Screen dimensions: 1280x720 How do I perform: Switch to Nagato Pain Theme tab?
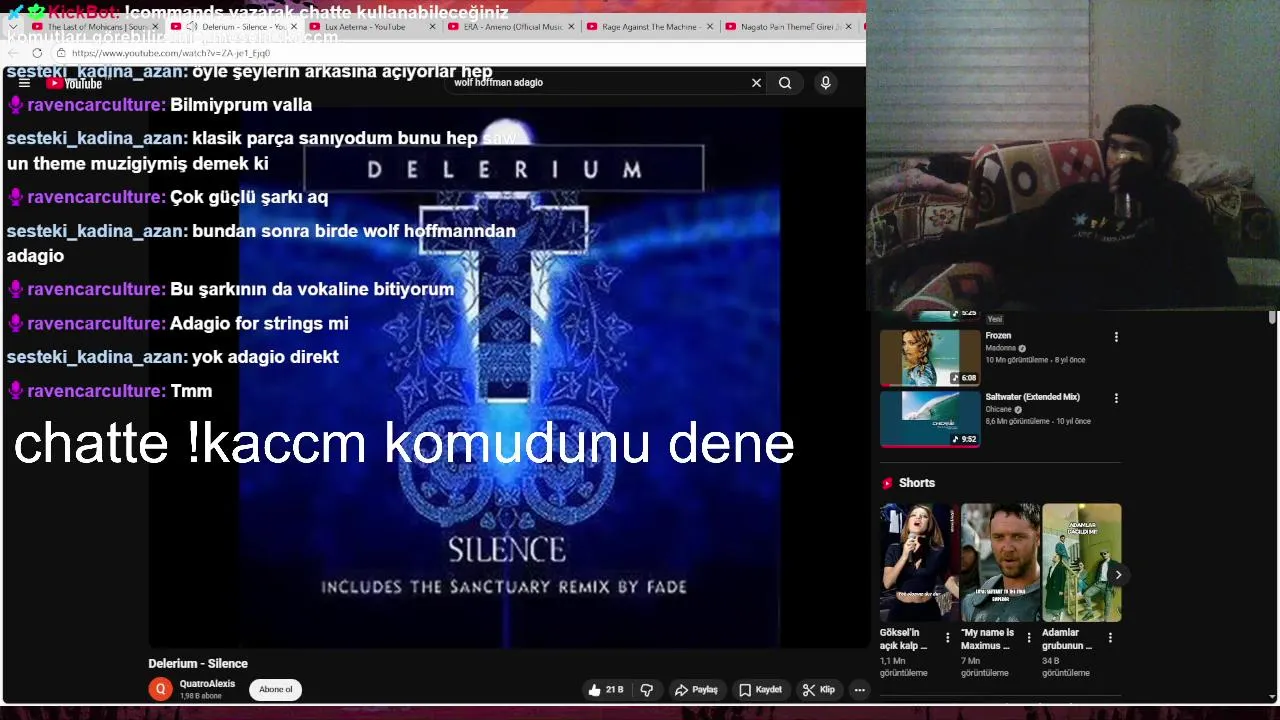(789, 27)
